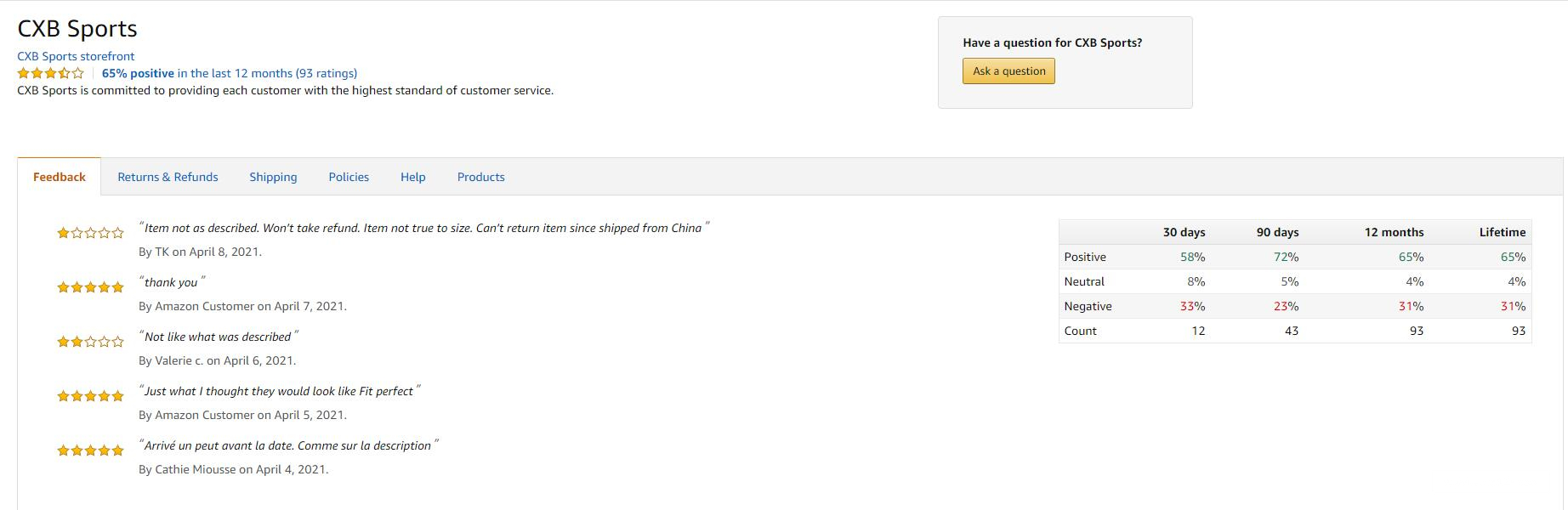Click two-star rating on Valerie c.'s review

(90, 342)
